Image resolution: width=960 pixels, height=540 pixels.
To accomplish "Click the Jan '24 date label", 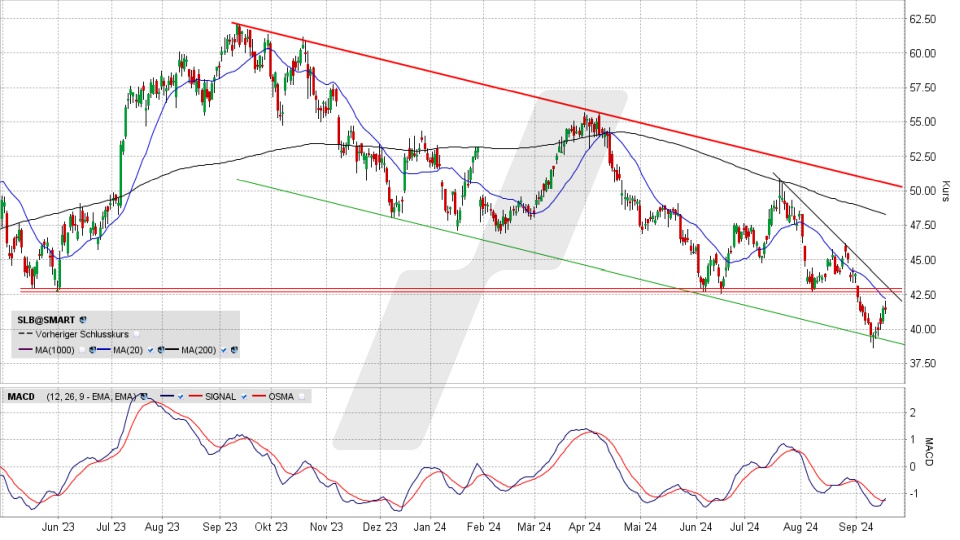I will click(430, 527).
